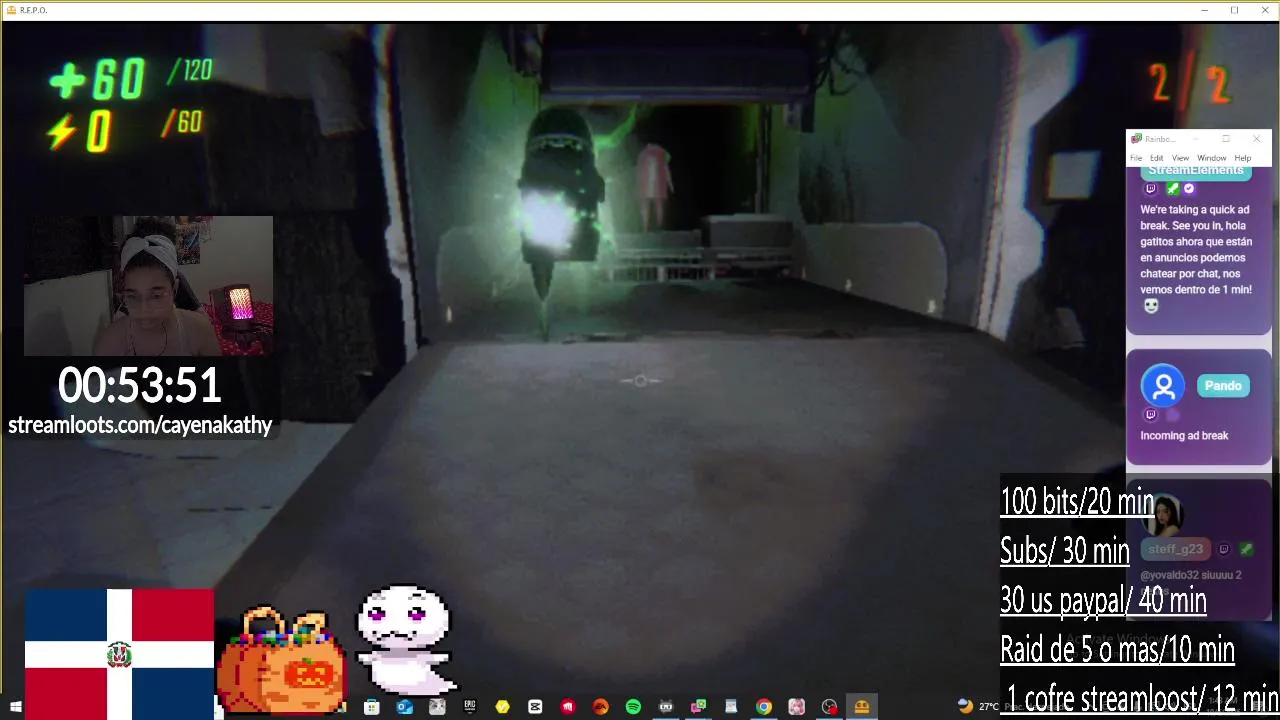1280x720 pixels.
Task: Open the Help menu in chat window
Action: coord(1242,158)
